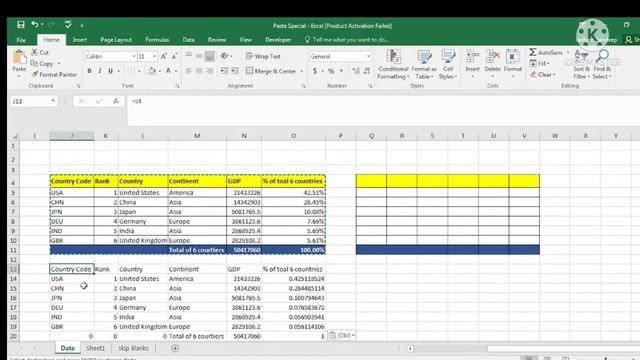Switch to the View tab
This screenshot has height=360, width=640.
[x=245, y=40]
